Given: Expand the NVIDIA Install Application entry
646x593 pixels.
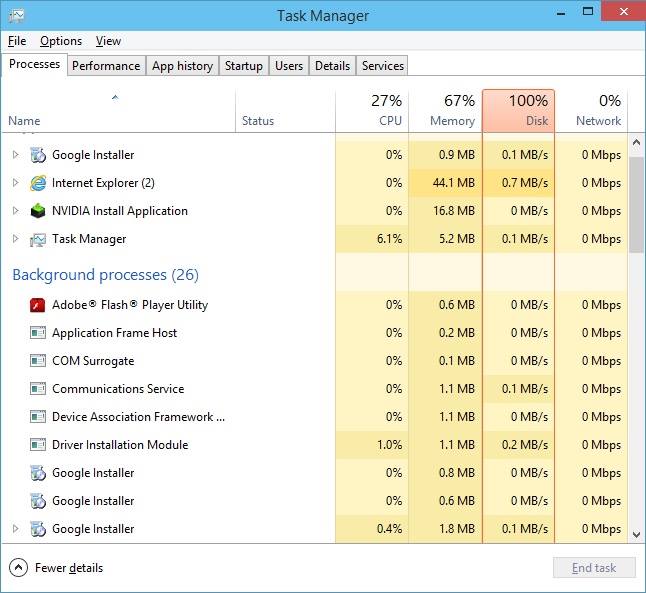Looking at the screenshot, I should point(16,211).
